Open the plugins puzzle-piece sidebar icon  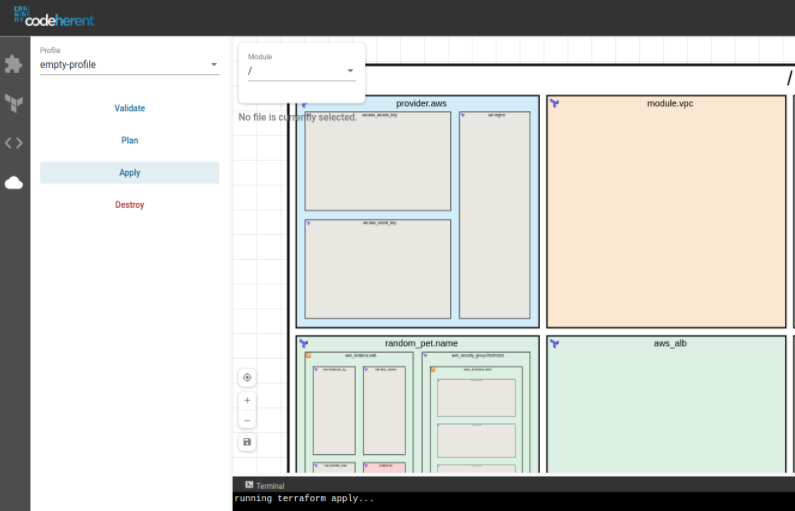click(x=14, y=64)
